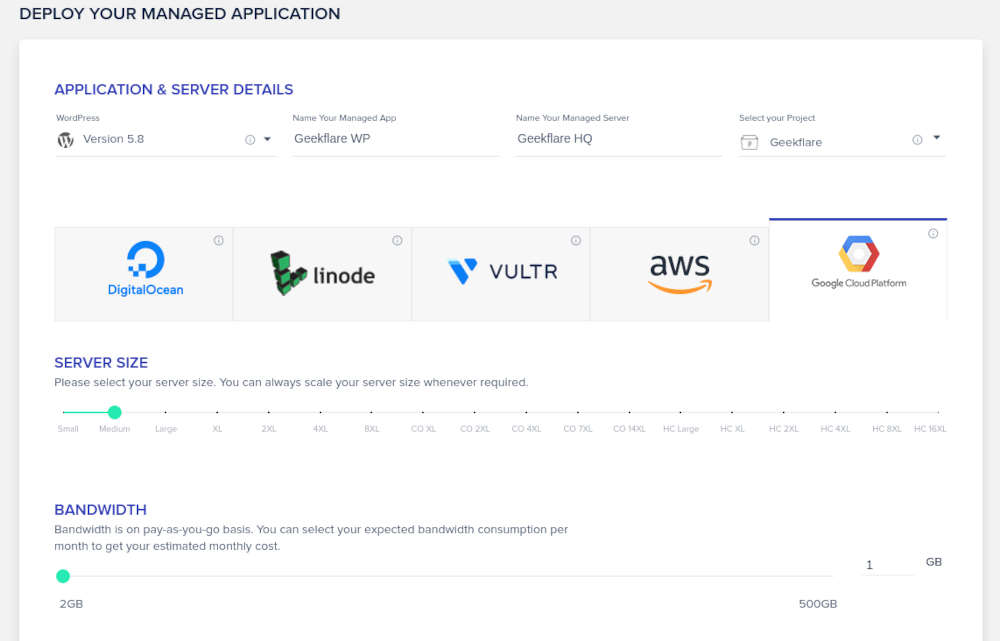The image size is (1000, 641).
Task: Click the project folder icon
Action: click(x=749, y=142)
